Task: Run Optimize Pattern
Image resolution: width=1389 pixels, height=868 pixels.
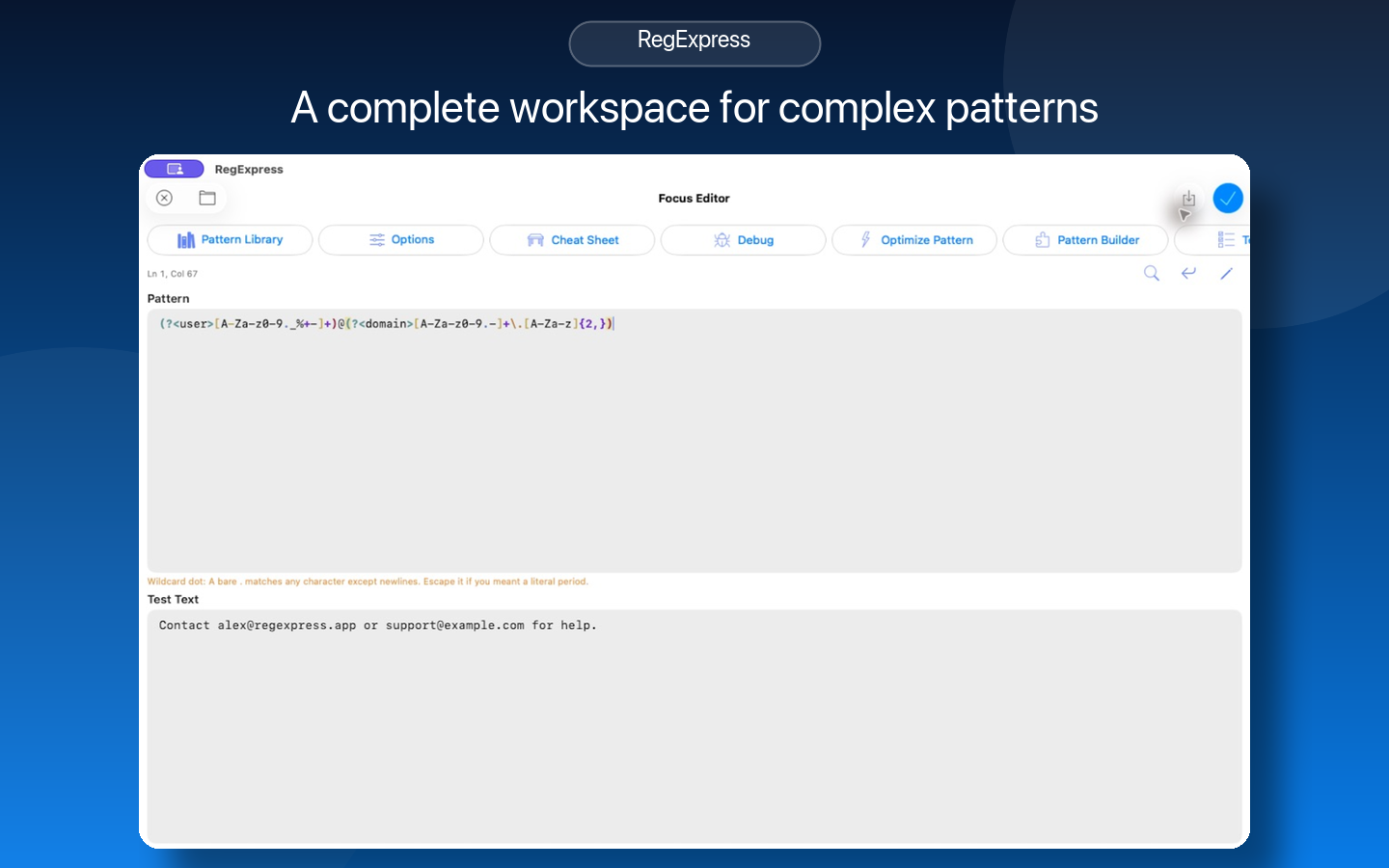Action: [914, 240]
